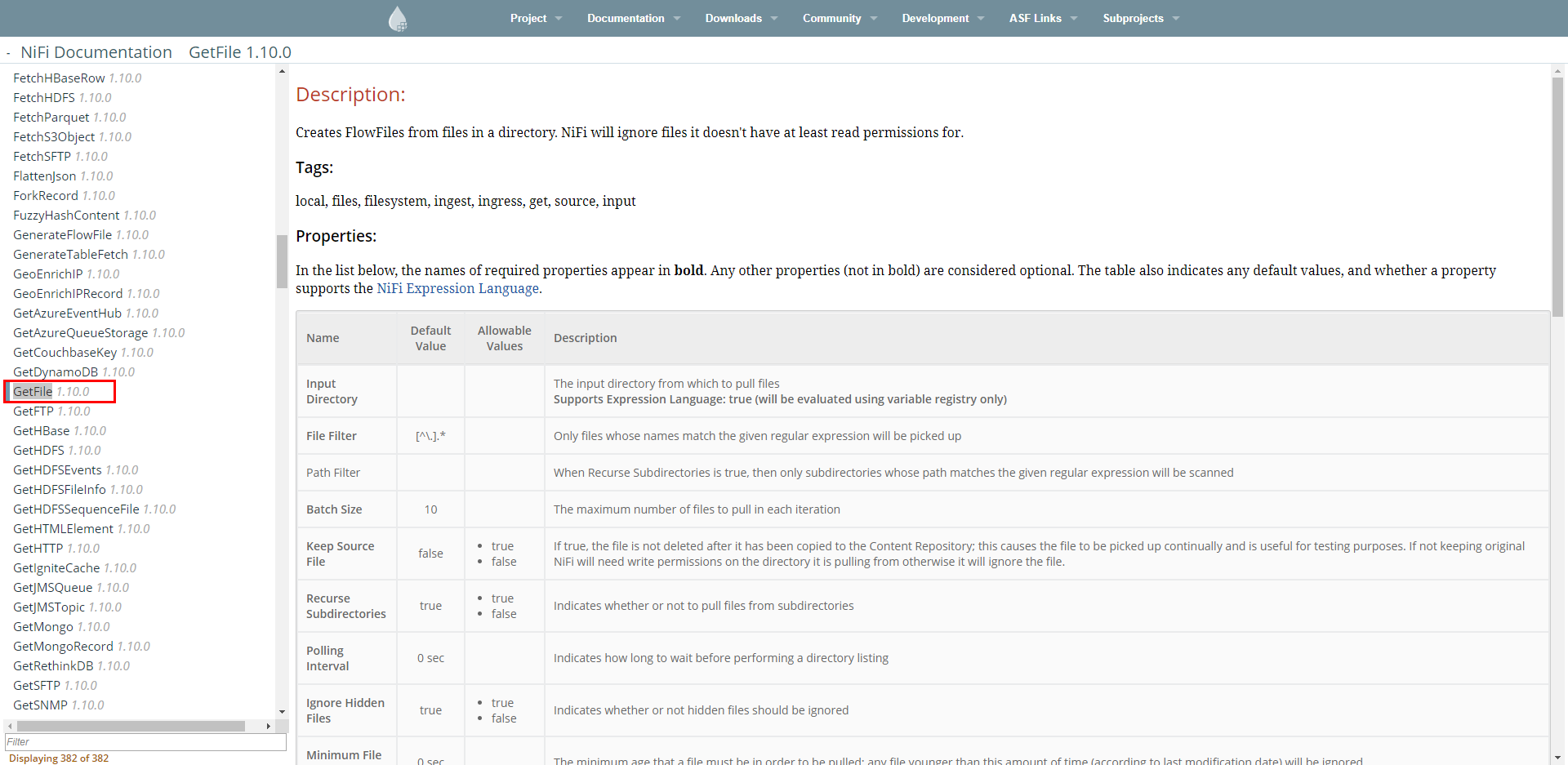Open ForkRecord 1.10.0 page
Viewport: 1568px width, 765px height.
64,196
